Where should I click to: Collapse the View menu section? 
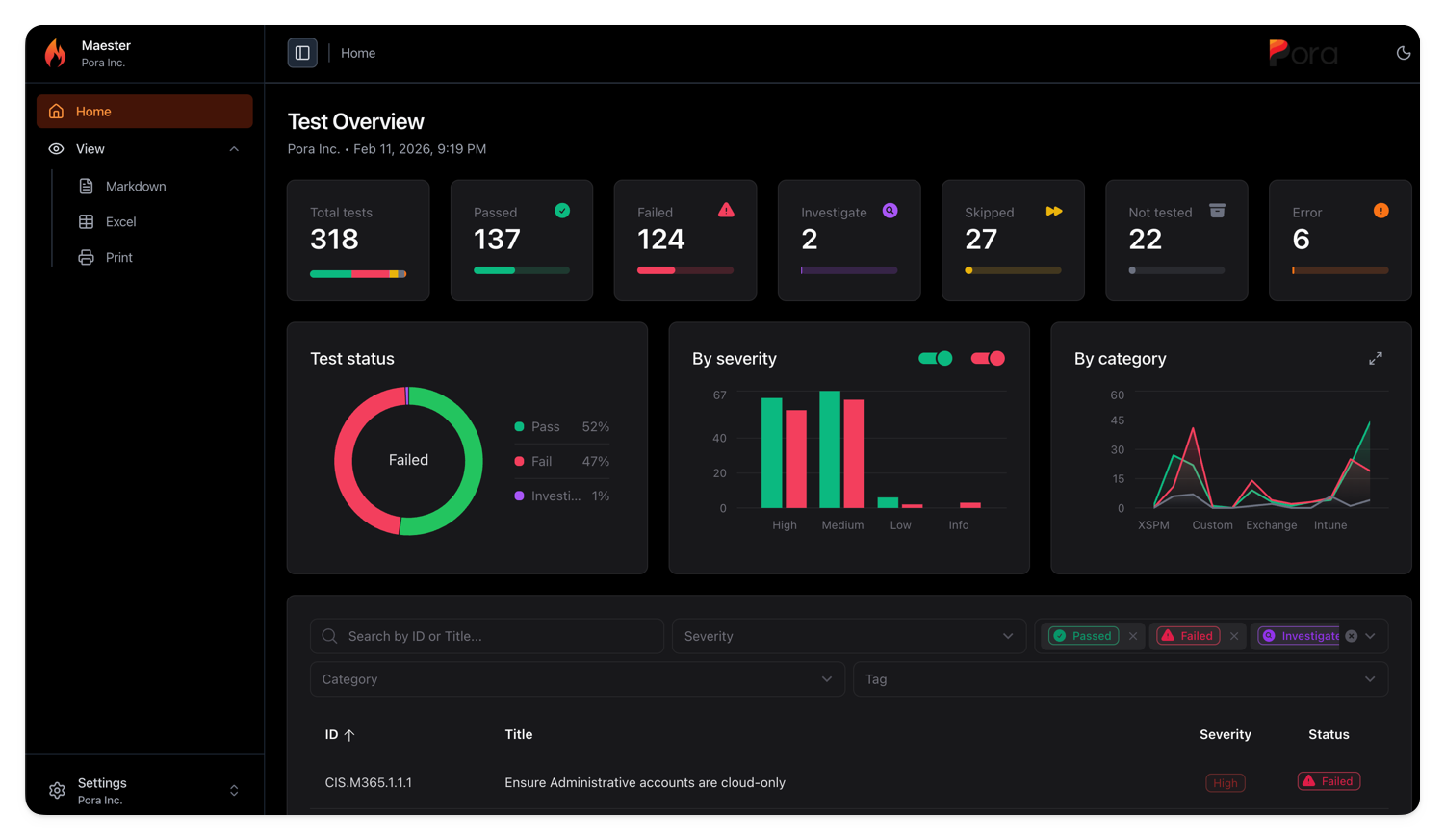(x=234, y=149)
